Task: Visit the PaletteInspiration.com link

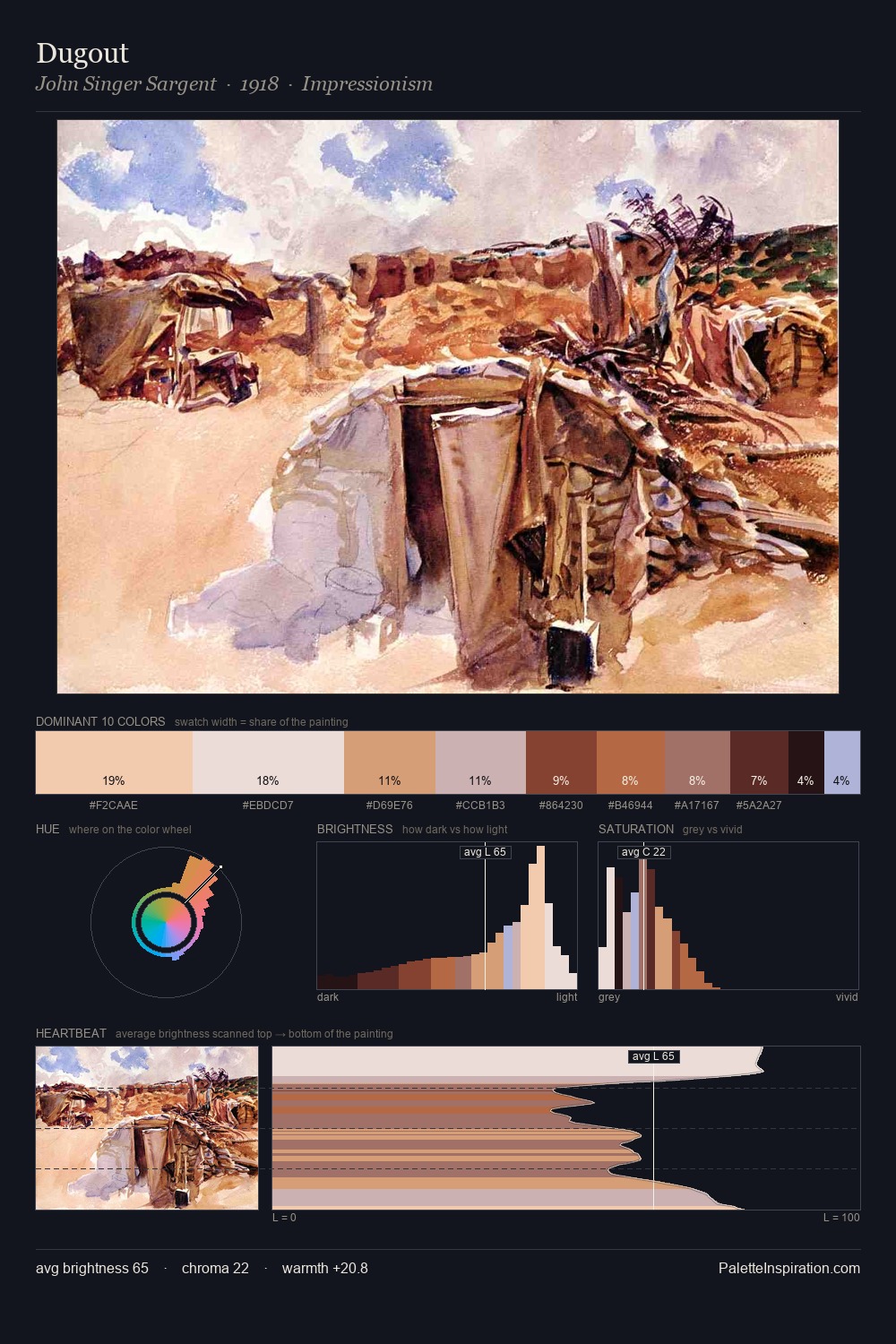Action: point(789,1268)
